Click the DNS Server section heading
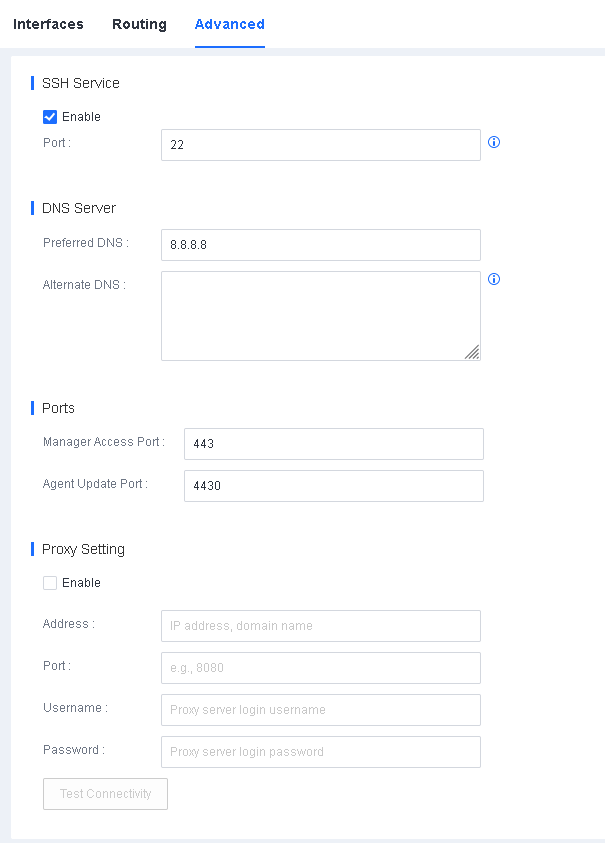The width and height of the screenshot is (605, 843). pyautogui.click(x=79, y=208)
